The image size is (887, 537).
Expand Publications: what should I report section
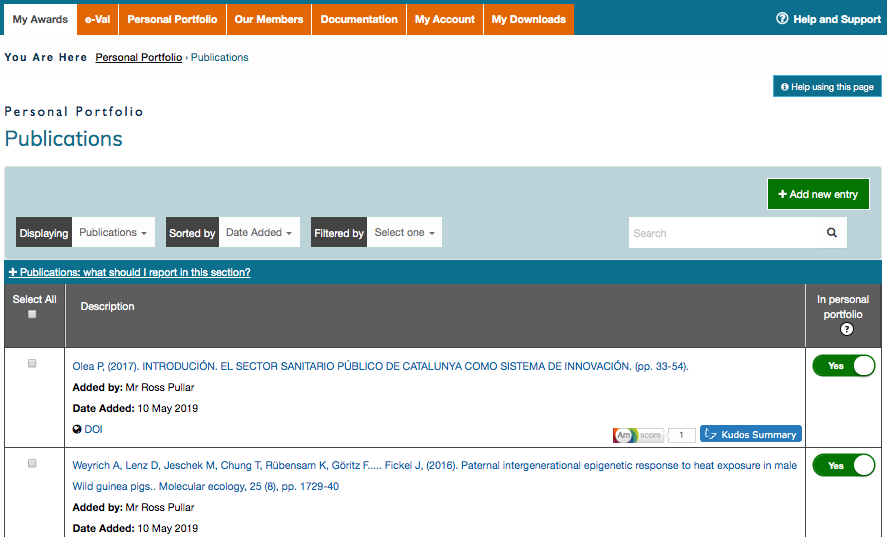129,272
